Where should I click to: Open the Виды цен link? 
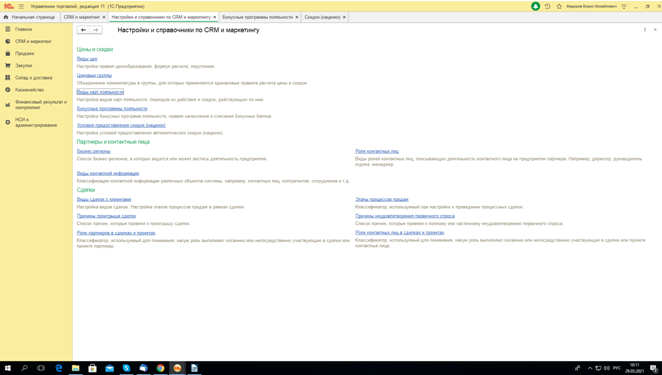pos(87,59)
